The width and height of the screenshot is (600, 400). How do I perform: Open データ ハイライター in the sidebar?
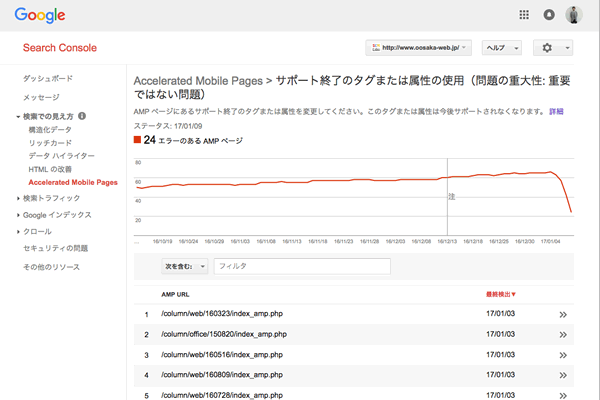62,156
